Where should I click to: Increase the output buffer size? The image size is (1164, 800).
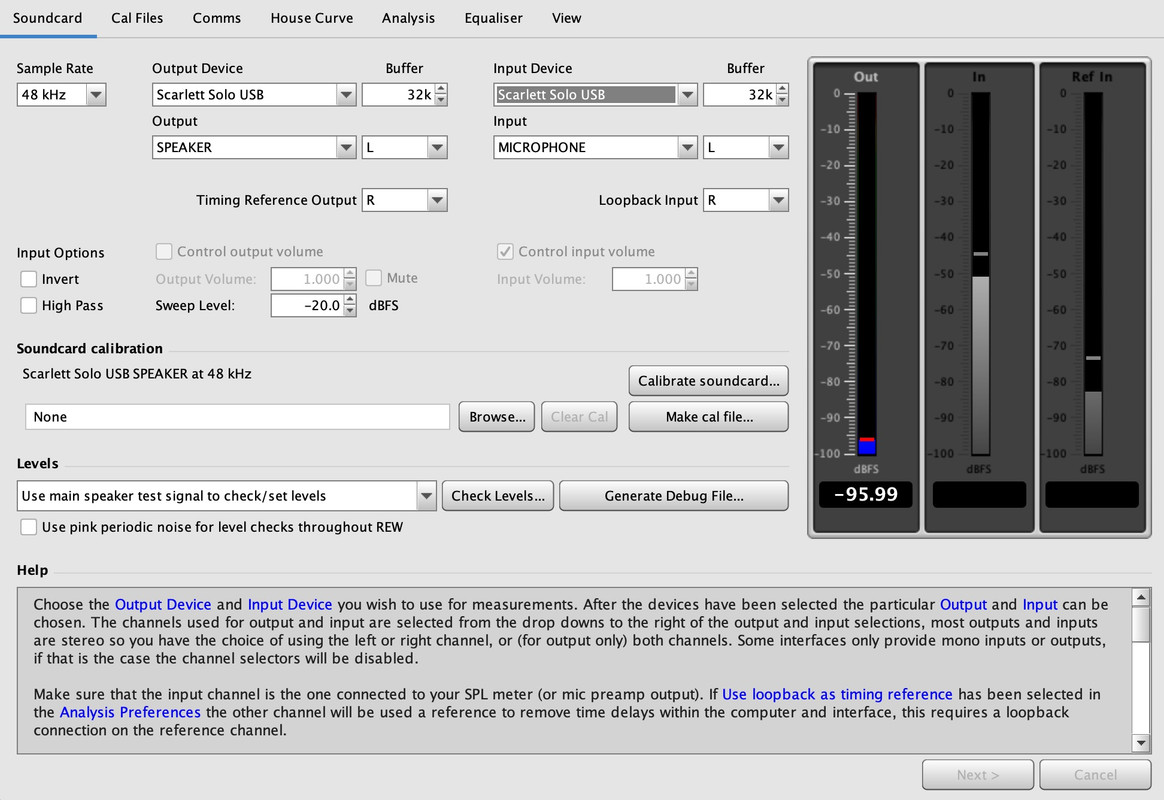[442, 89]
